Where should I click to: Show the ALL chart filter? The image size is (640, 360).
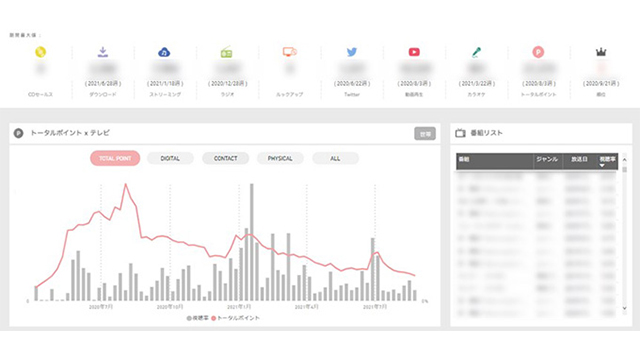[x=335, y=158]
